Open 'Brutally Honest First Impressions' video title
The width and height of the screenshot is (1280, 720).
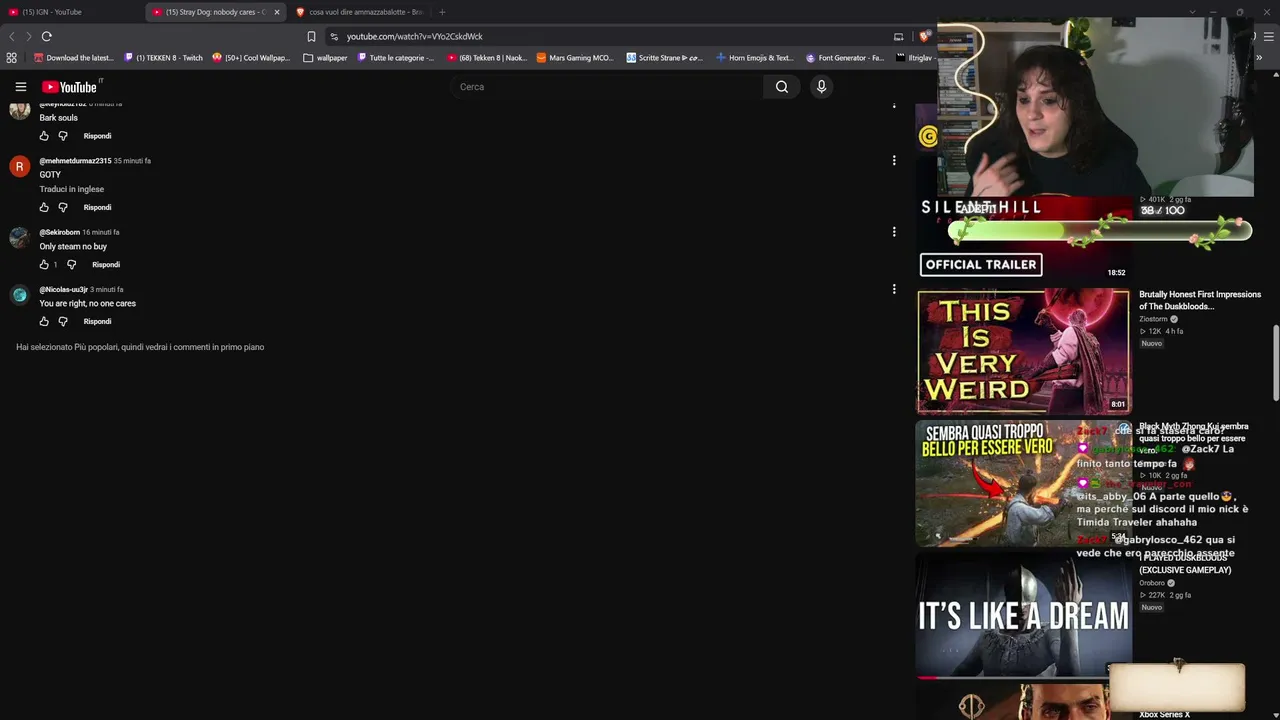click(x=1199, y=300)
